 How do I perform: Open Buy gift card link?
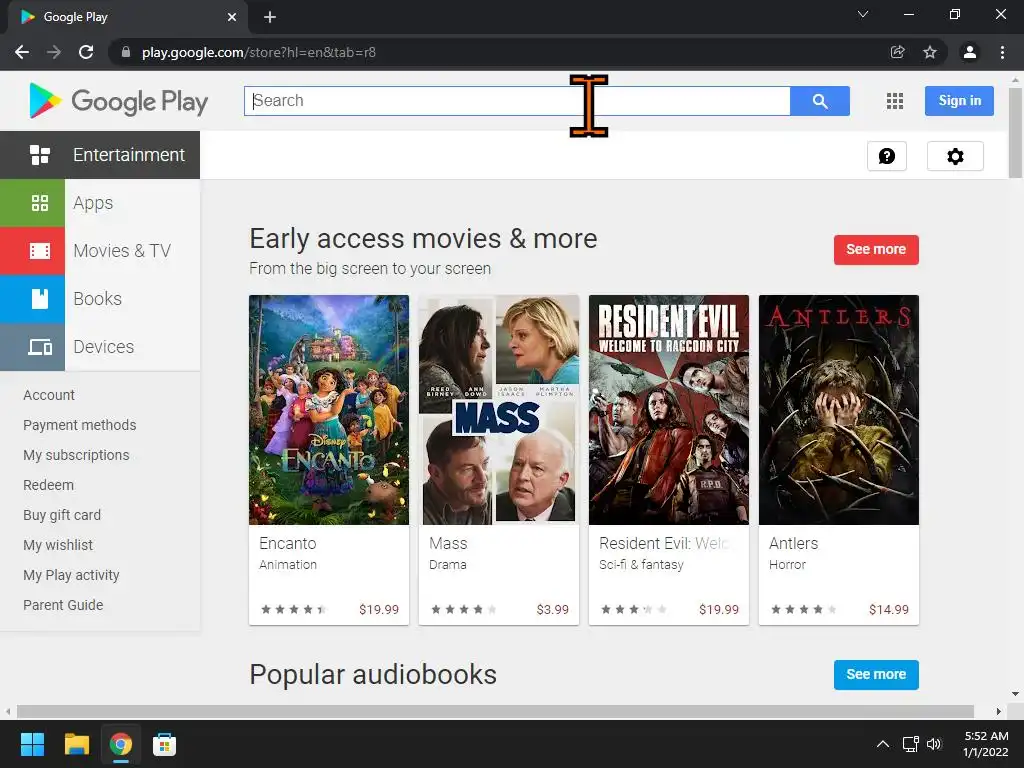[62, 515]
